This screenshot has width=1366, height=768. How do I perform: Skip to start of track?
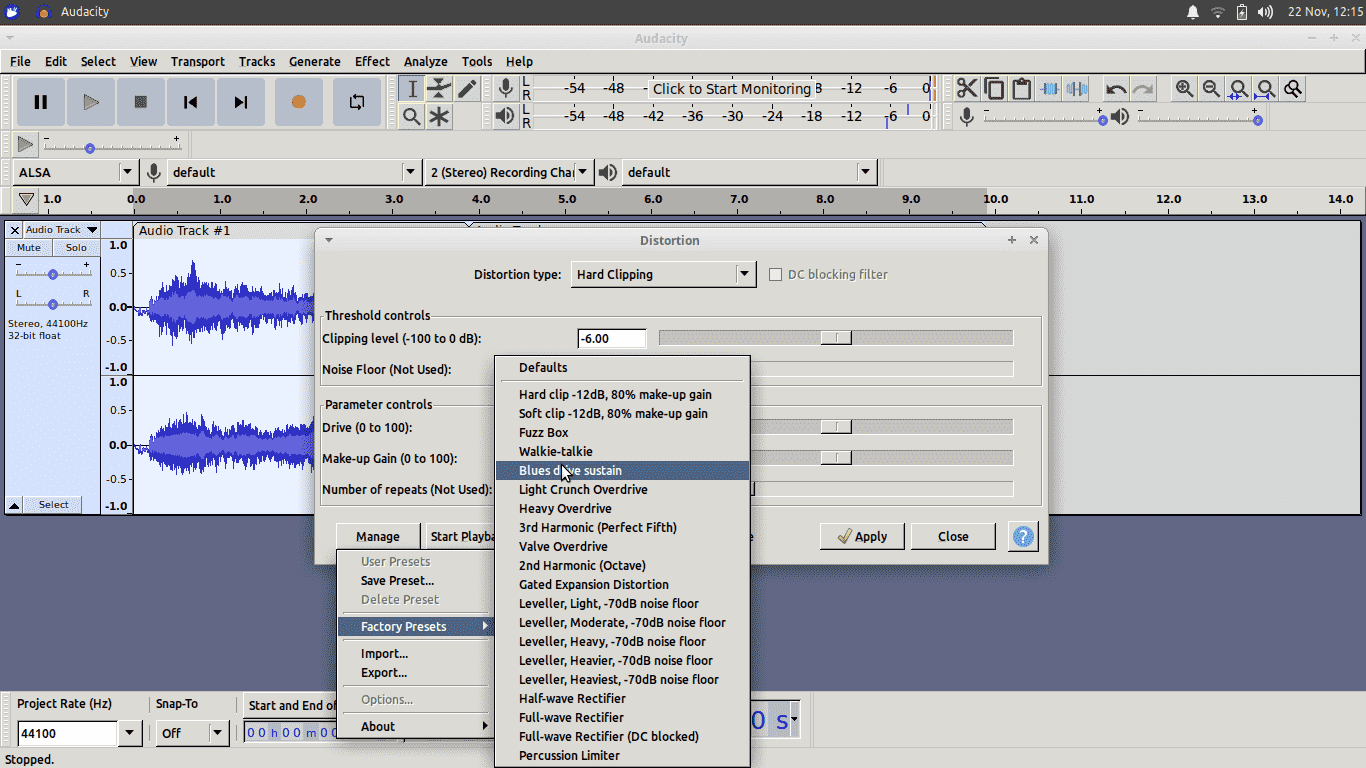pyautogui.click(x=191, y=102)
